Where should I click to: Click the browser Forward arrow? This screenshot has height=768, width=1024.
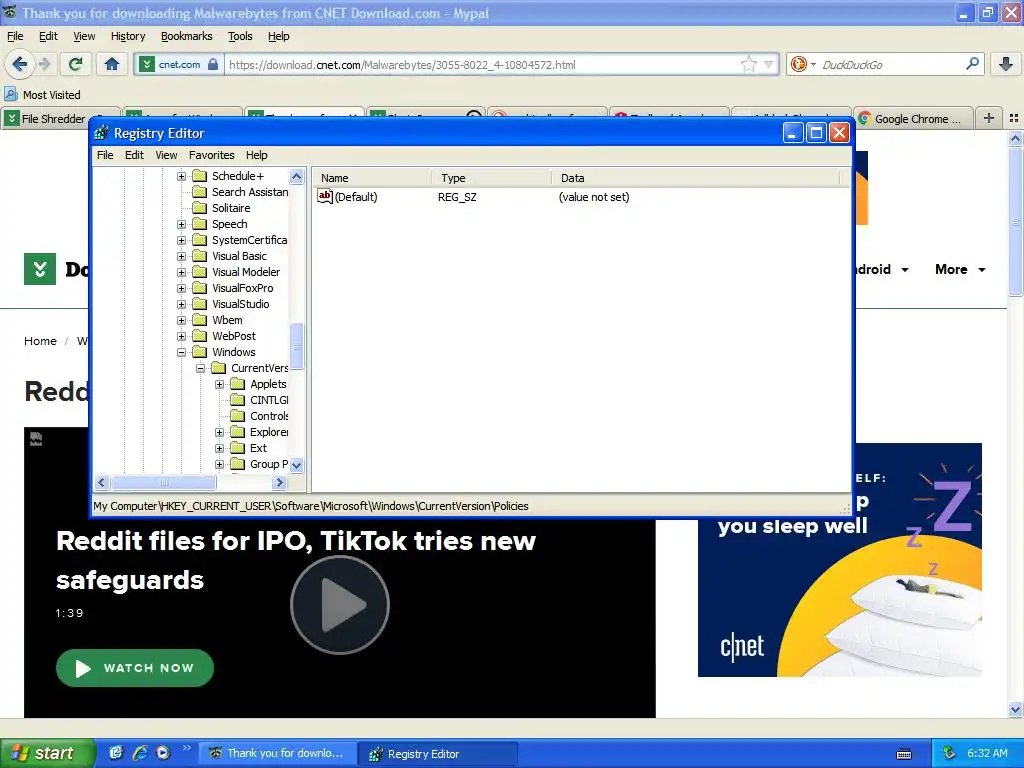(x=44, y=64)
